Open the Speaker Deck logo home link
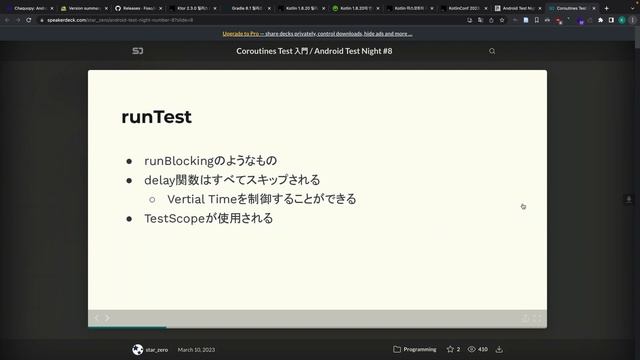The height and width of the screenshot is (360, 640). click(138, 51)
